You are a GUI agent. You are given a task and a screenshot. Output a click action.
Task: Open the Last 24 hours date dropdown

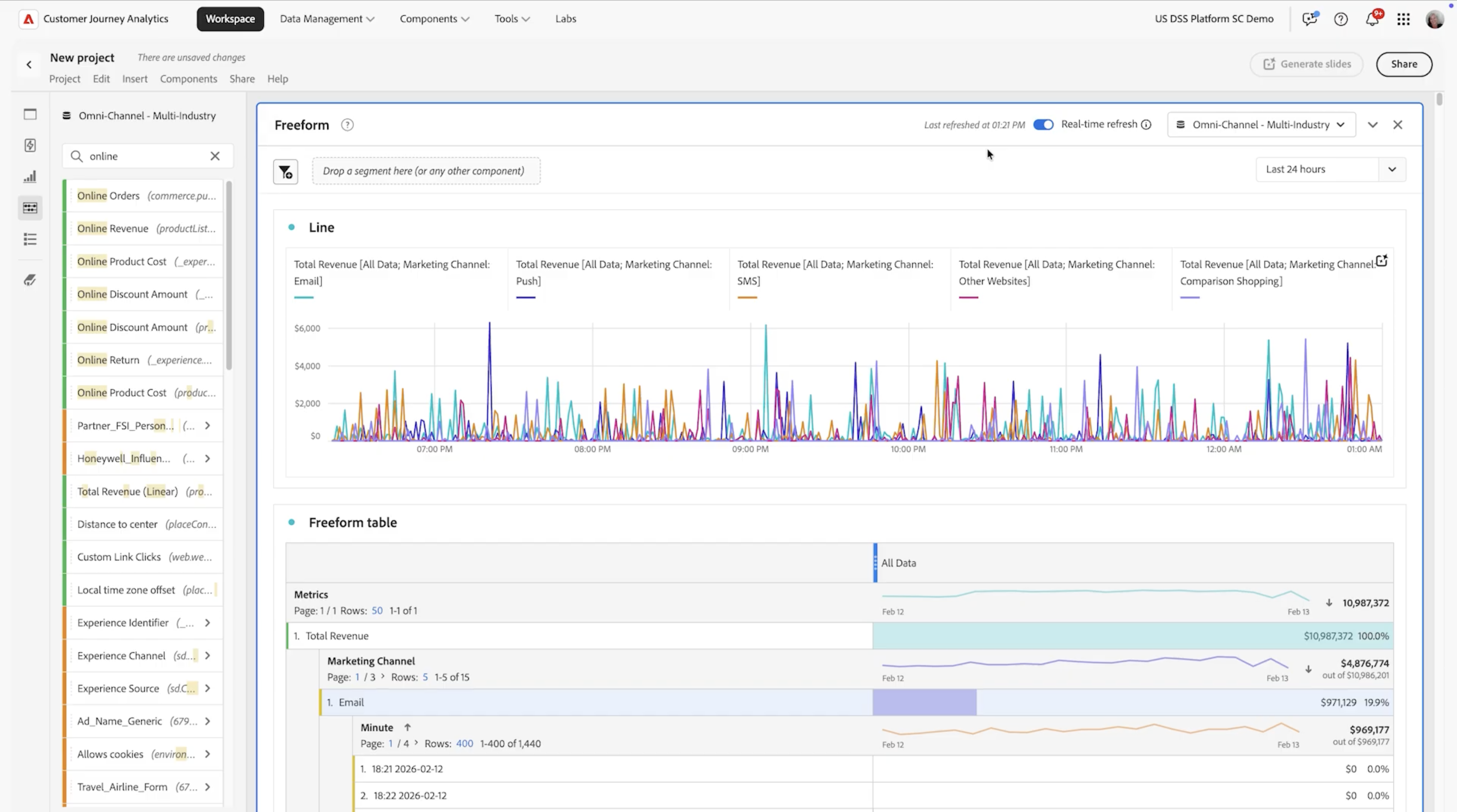coord(1331,169)
